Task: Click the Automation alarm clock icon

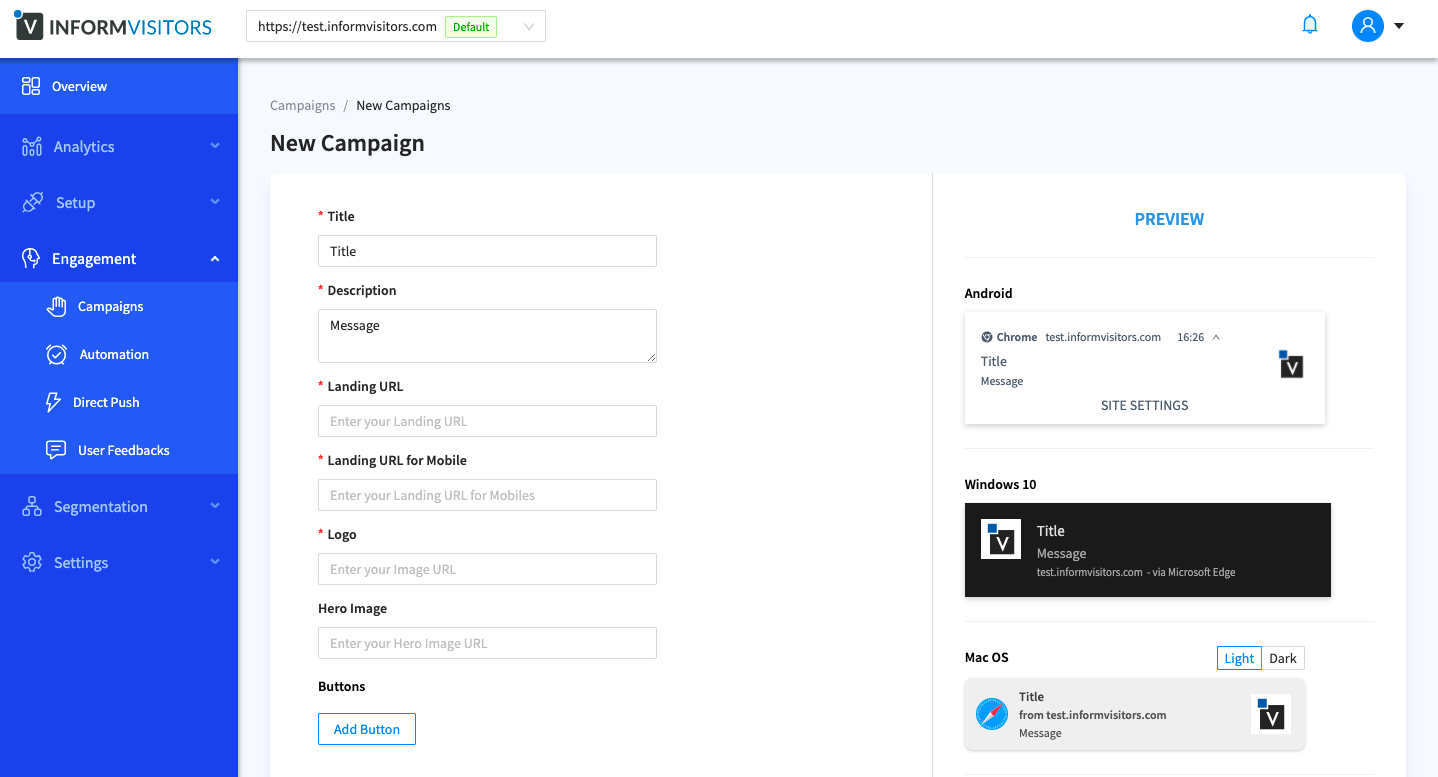Action: tap(57, 354)
